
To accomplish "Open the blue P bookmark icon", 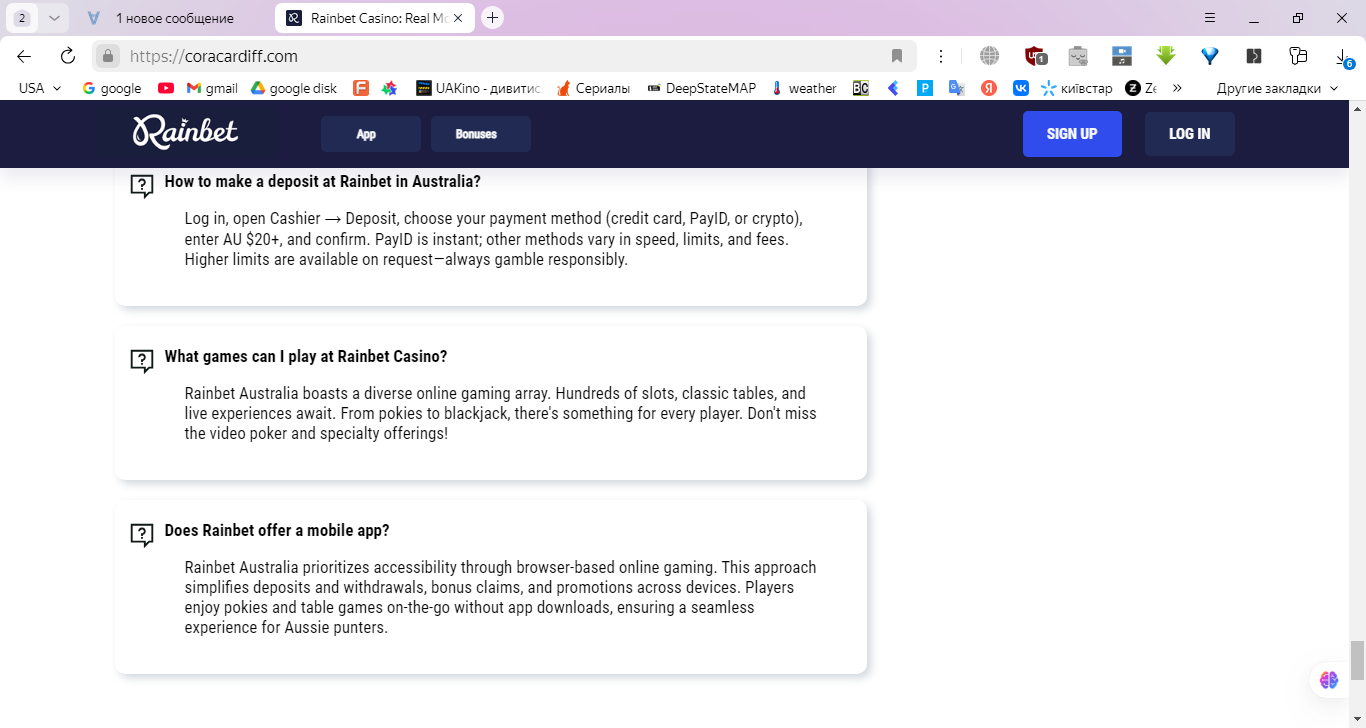I will click(925, 88).
